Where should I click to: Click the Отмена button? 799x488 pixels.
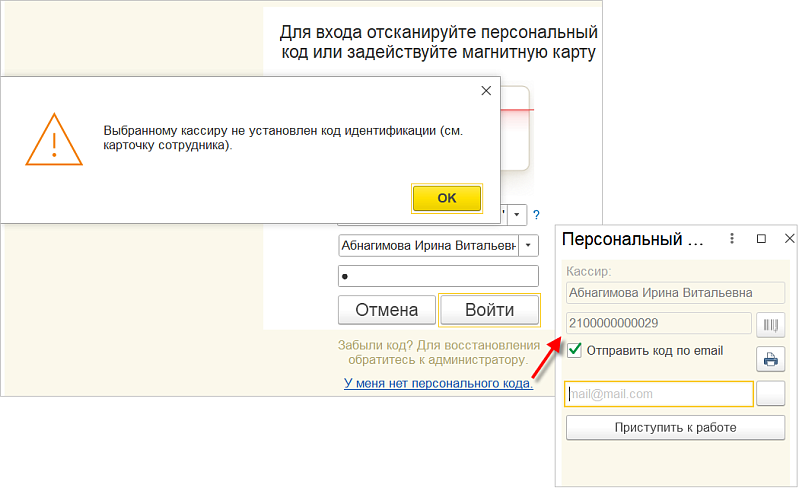point(386,310)
